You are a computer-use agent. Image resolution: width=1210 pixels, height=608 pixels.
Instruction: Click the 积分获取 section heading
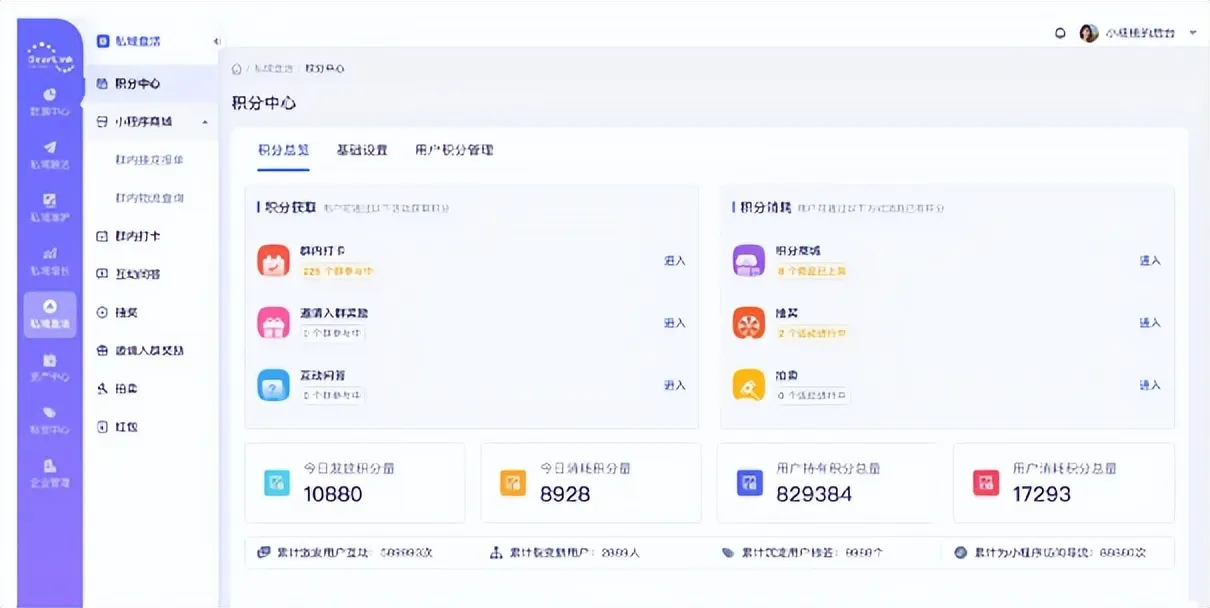pos(289,207)
